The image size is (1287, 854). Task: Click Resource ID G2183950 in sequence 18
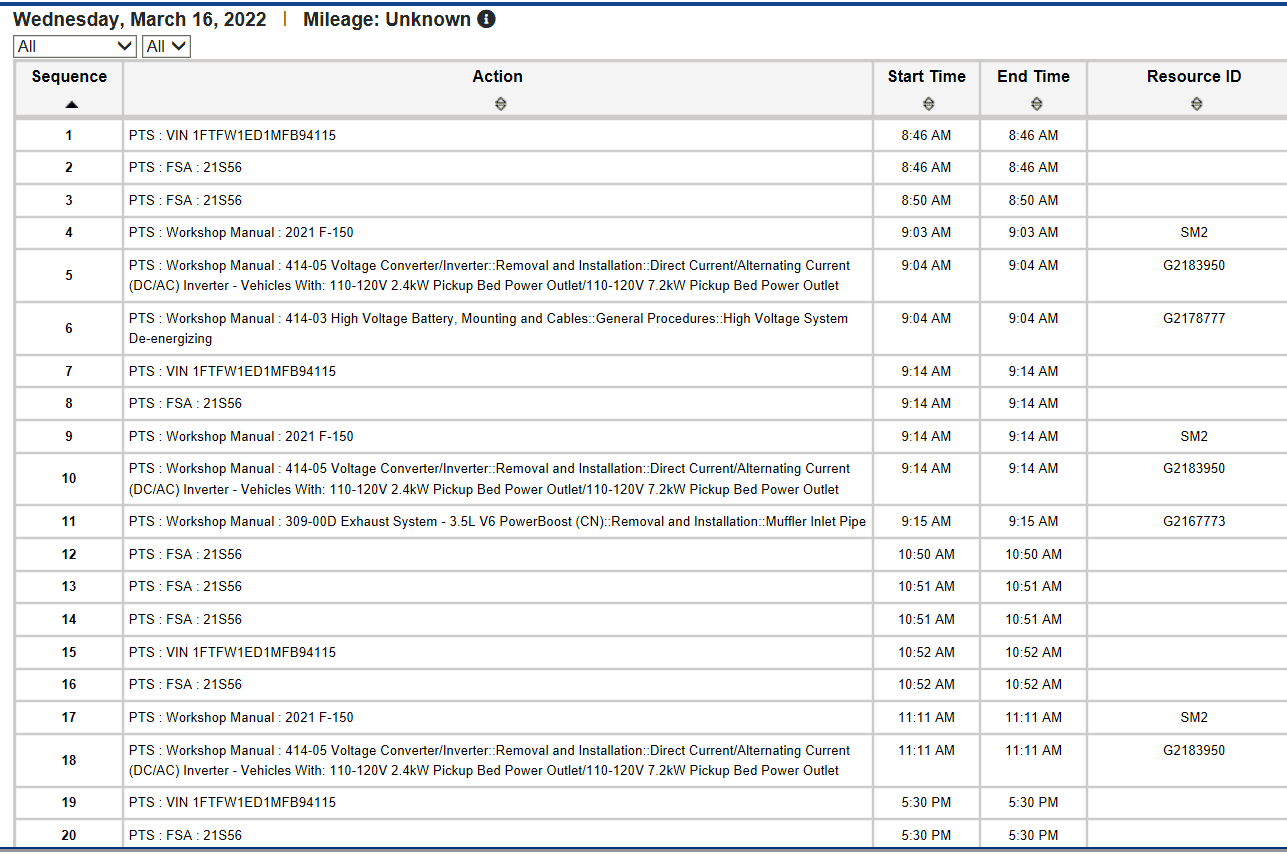pos(1194,750)
